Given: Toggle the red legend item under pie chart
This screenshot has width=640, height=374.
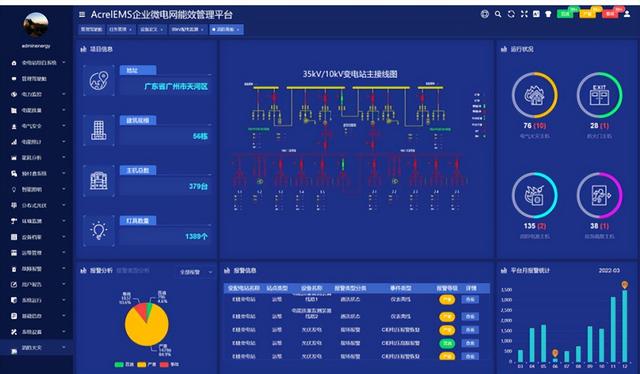Looking at the screenshot, I should click(169, 364).
